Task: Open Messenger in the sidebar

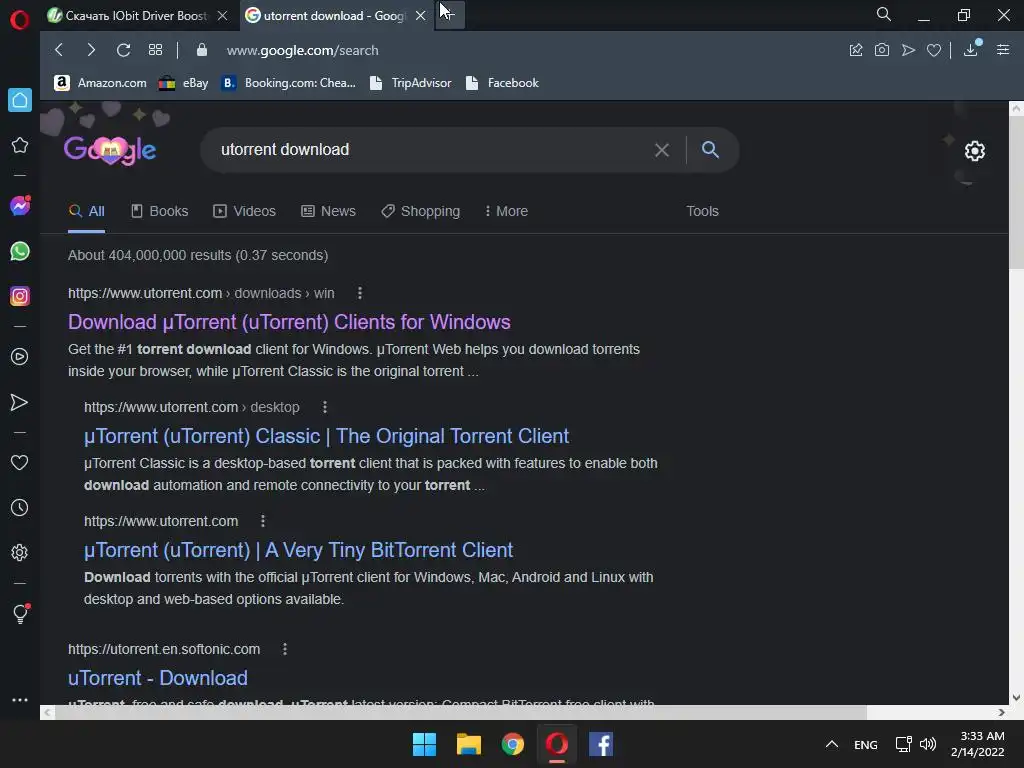Action: click(20, 206)
